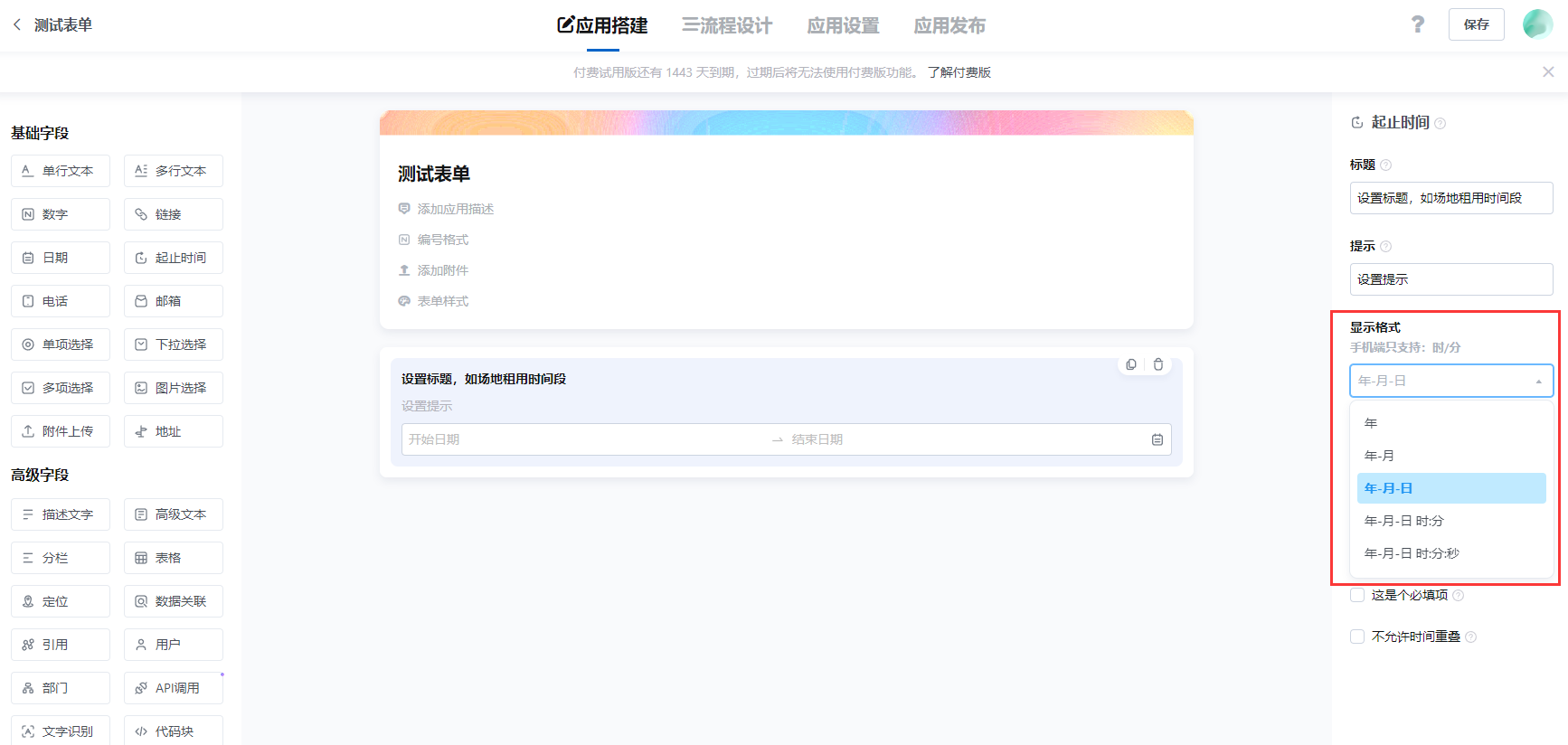Viewport: 1568px width, 745px height.
Task: Click the 开始日期 start date input
Action: (x=584, y=439)
